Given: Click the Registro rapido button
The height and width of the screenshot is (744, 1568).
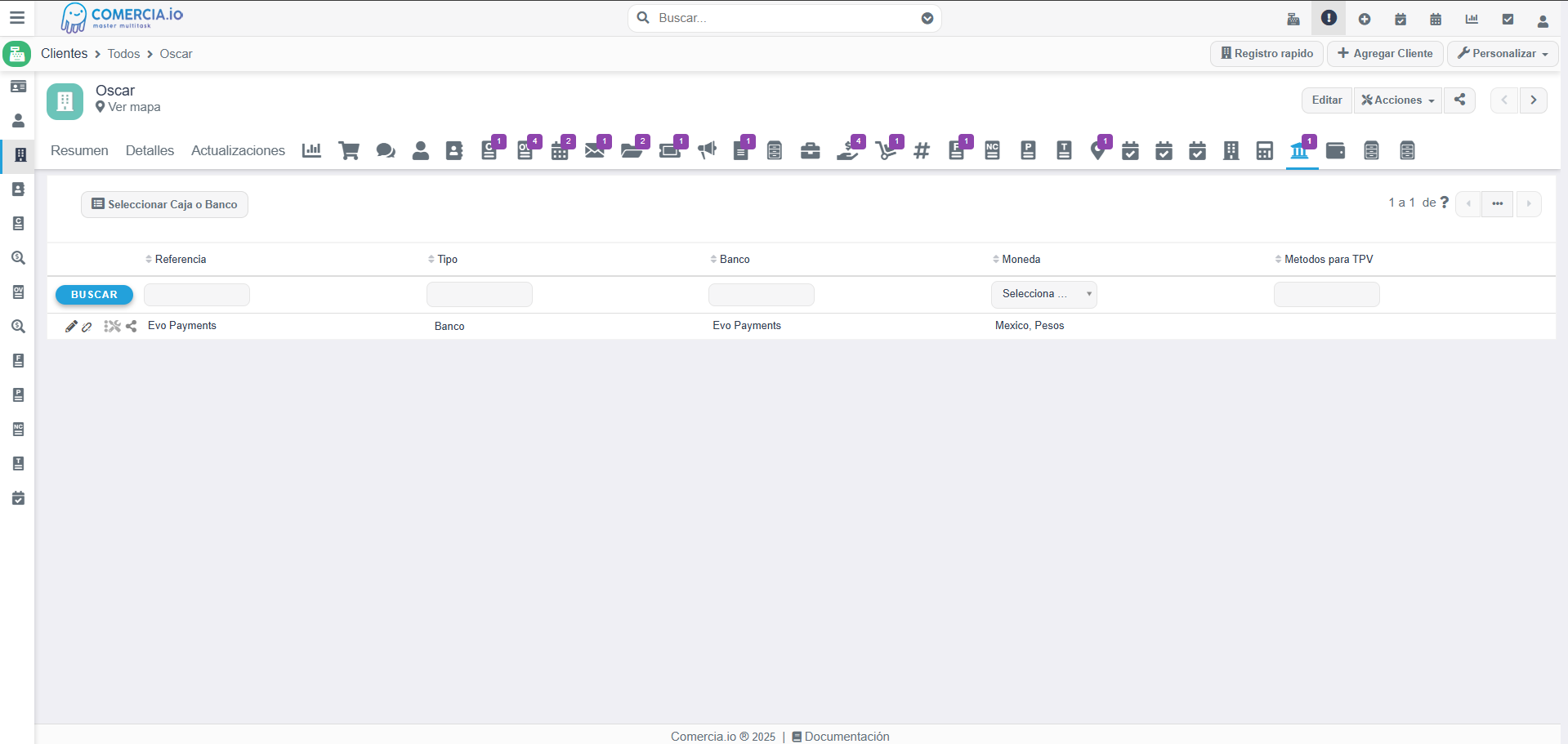Looking at the screenshot, I should 1267,53.
